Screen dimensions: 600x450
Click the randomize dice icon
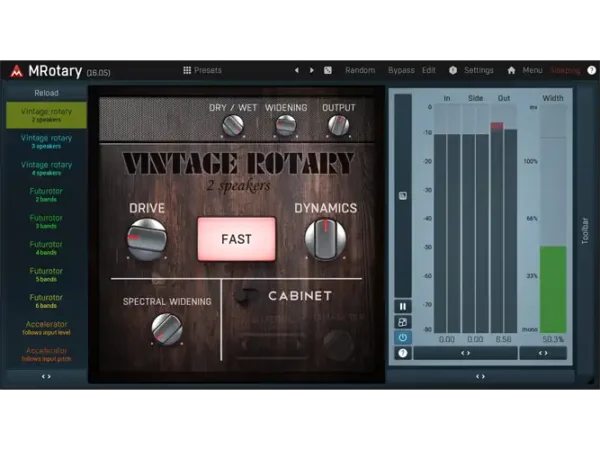(x=328, y=70)
